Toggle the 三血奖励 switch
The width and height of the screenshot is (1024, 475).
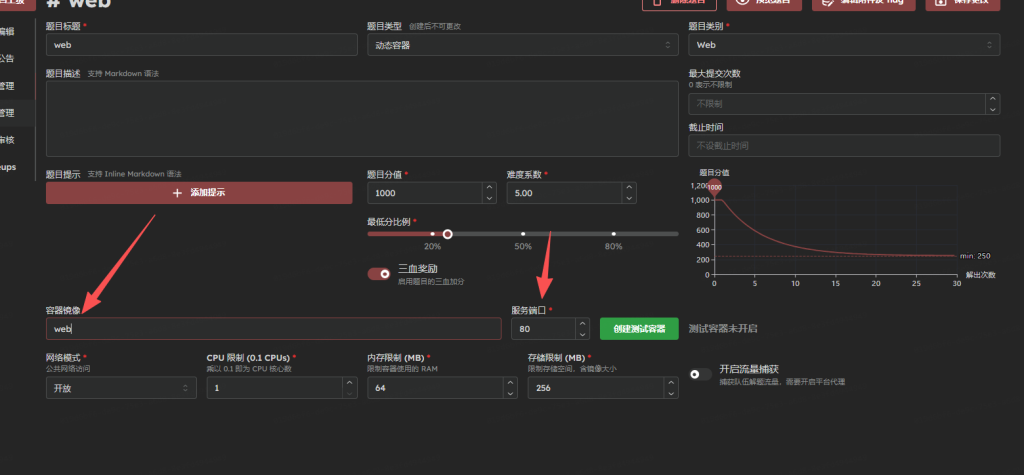click(379, 274)
